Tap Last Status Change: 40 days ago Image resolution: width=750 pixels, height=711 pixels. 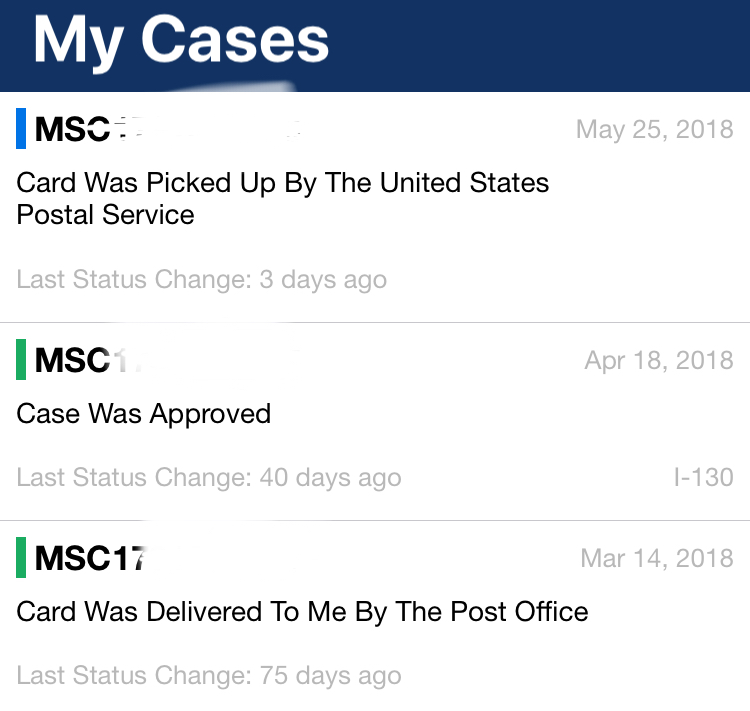[x=209, y=478]
